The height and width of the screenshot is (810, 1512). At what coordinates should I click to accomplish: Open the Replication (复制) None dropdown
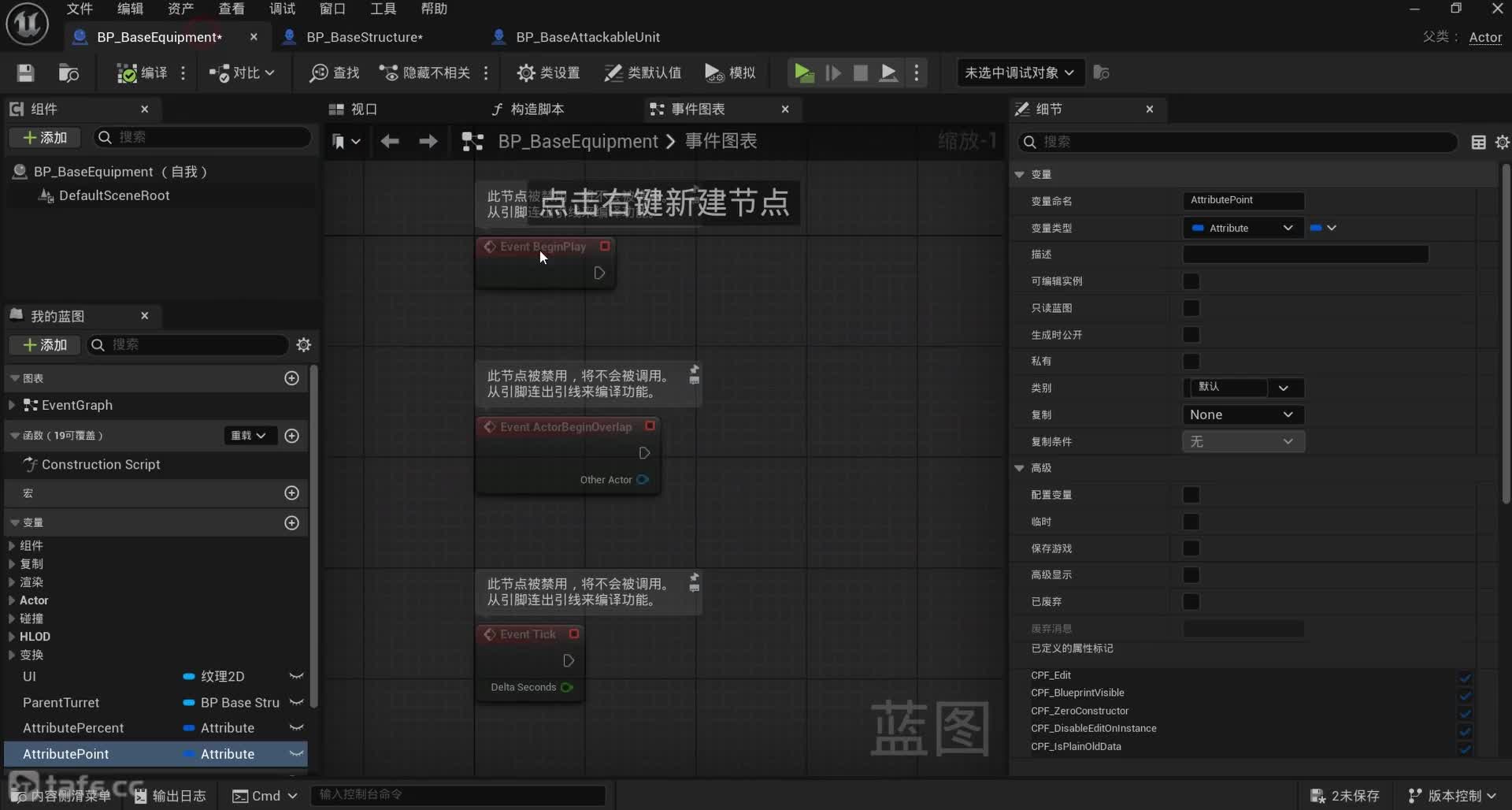pos(1242,415)
